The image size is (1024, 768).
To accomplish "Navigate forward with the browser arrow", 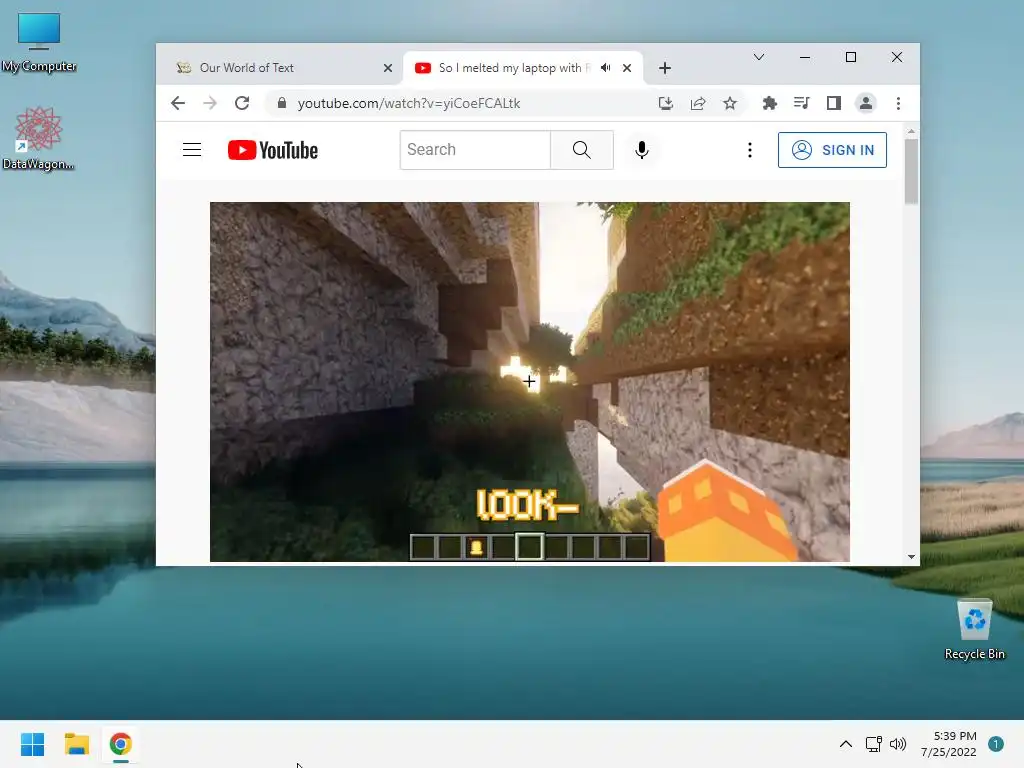I will [x=210, y=103].
